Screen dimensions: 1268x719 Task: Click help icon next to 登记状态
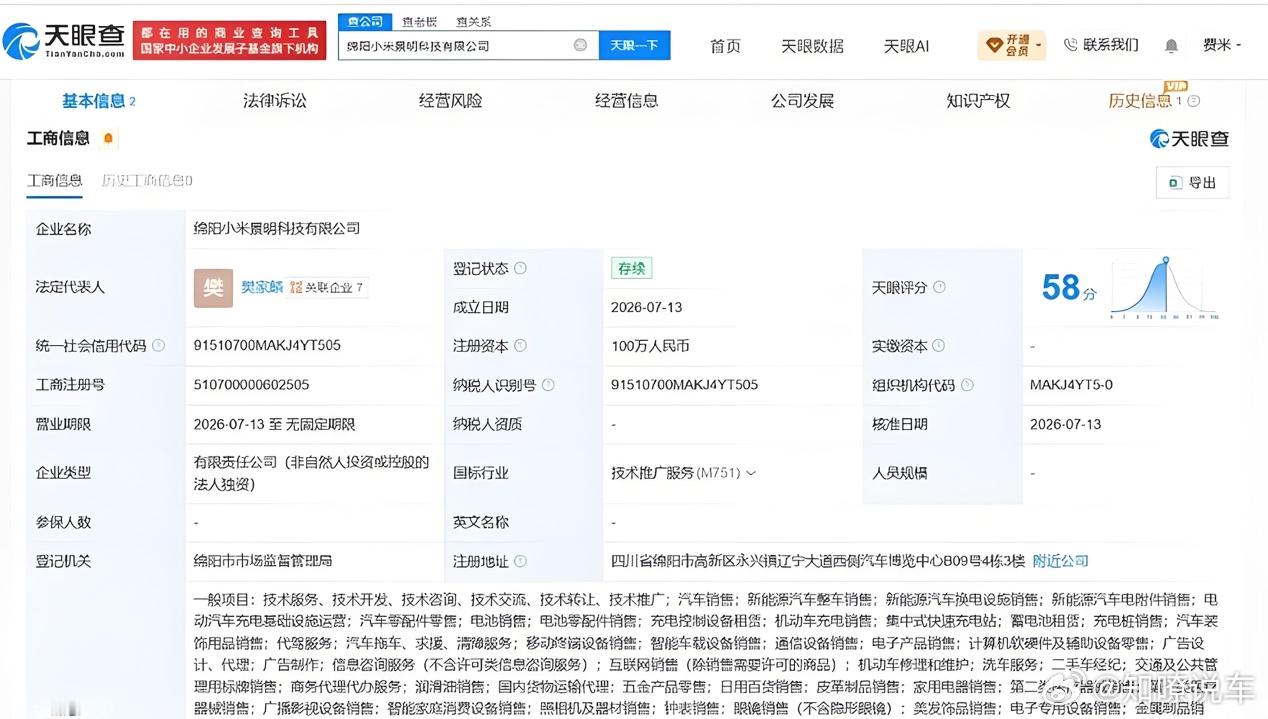[x=520, y=268]
